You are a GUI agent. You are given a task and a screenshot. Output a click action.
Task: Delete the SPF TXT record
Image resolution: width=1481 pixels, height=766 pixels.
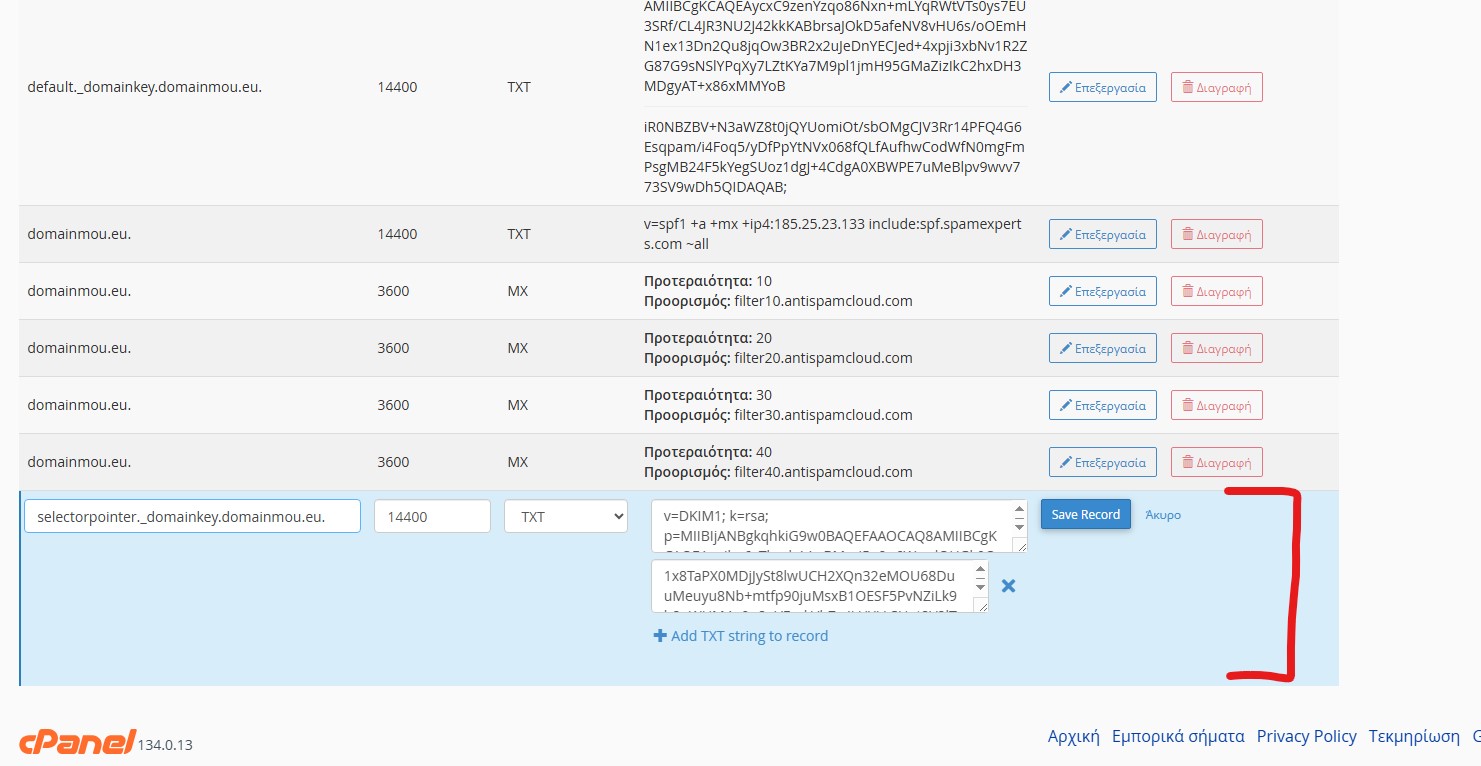pyautogui.click(x=1216, y=234)
